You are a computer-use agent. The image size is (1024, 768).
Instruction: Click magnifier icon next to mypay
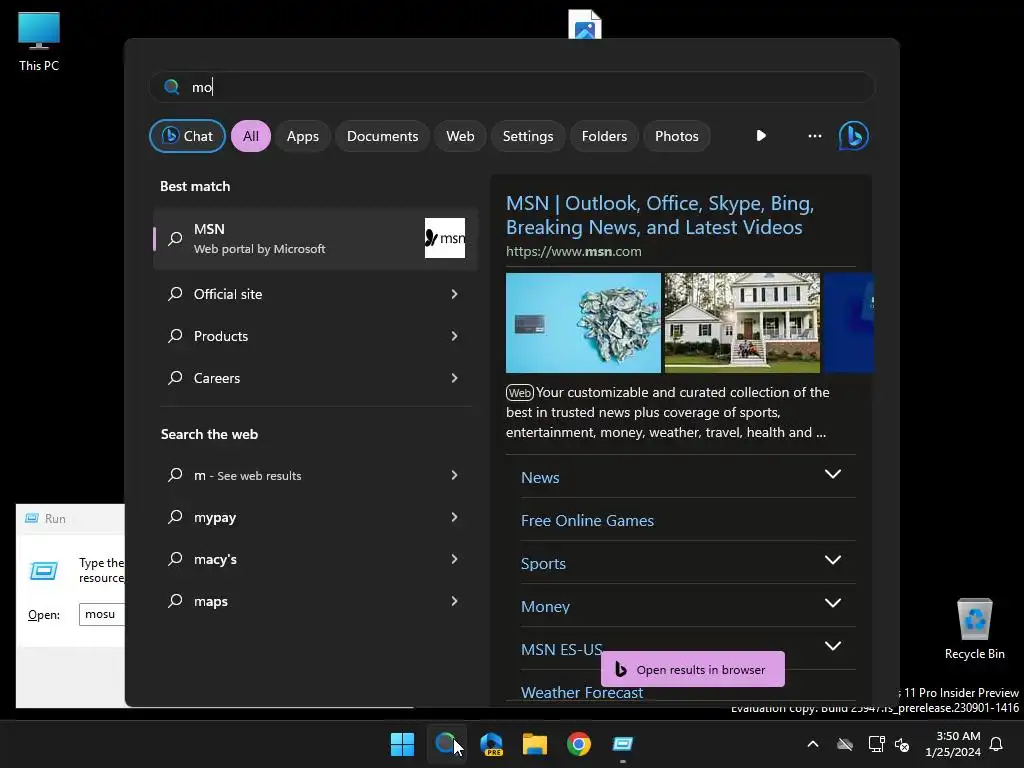point(175,517)
